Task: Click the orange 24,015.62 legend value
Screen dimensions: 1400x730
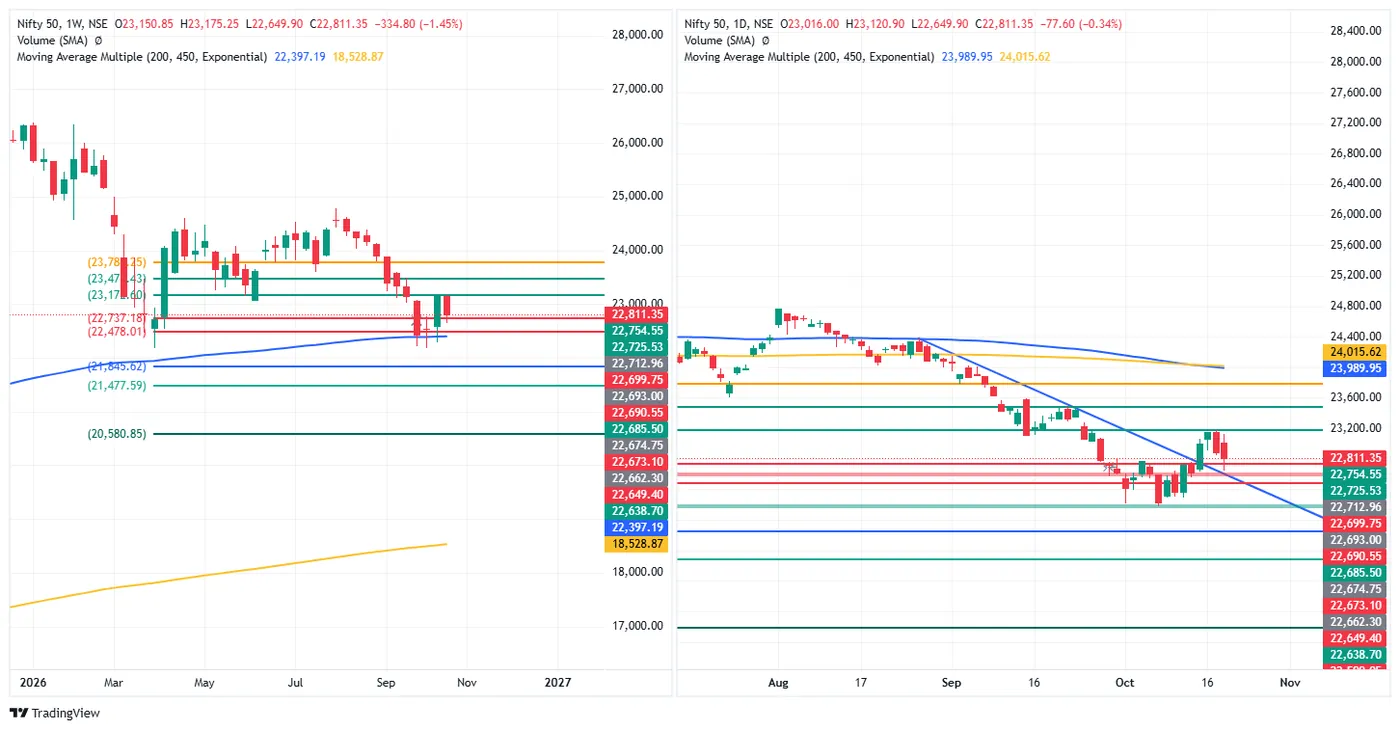Action: click(x=1024, y=57)
